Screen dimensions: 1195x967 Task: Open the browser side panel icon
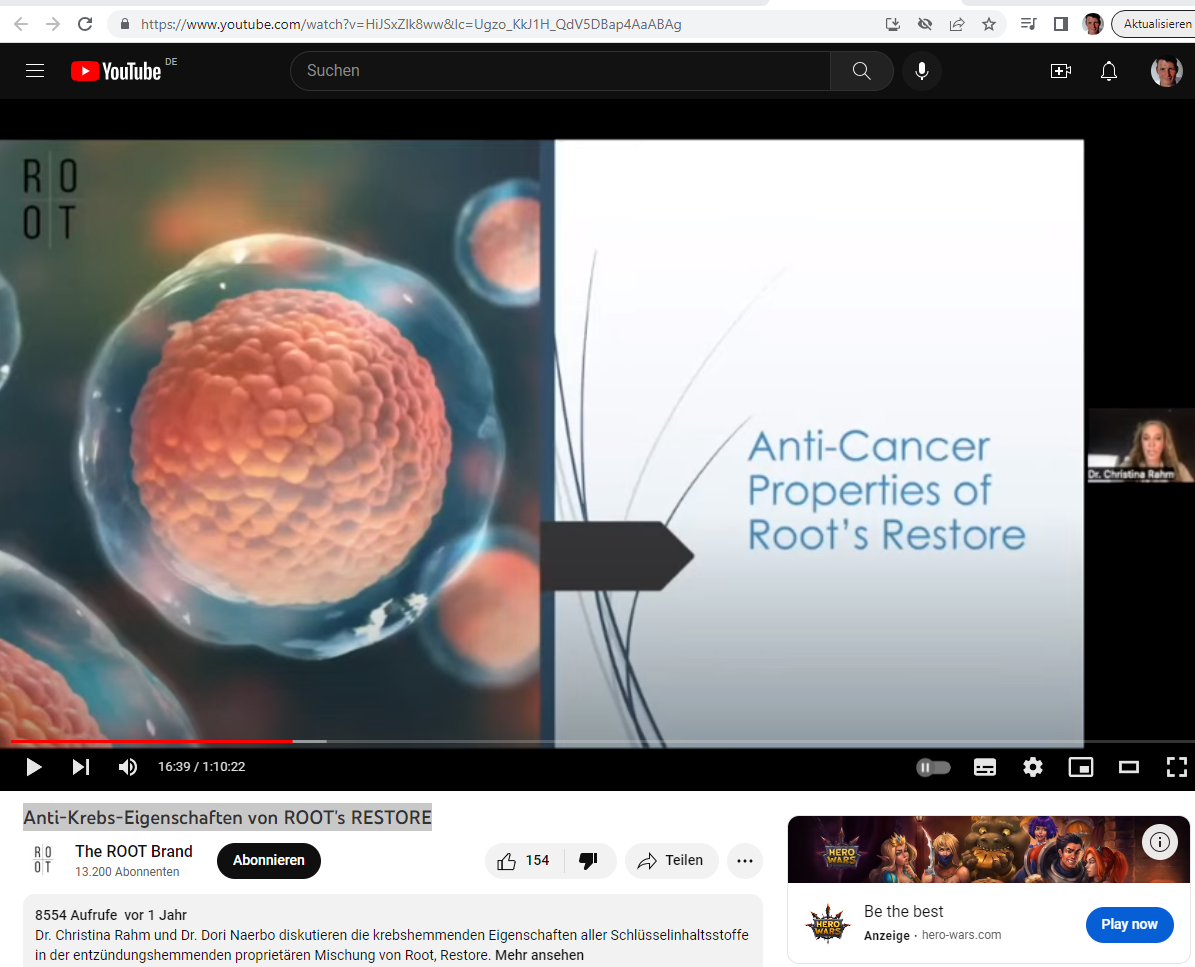pyautogui.click(x=1060, y=24)
